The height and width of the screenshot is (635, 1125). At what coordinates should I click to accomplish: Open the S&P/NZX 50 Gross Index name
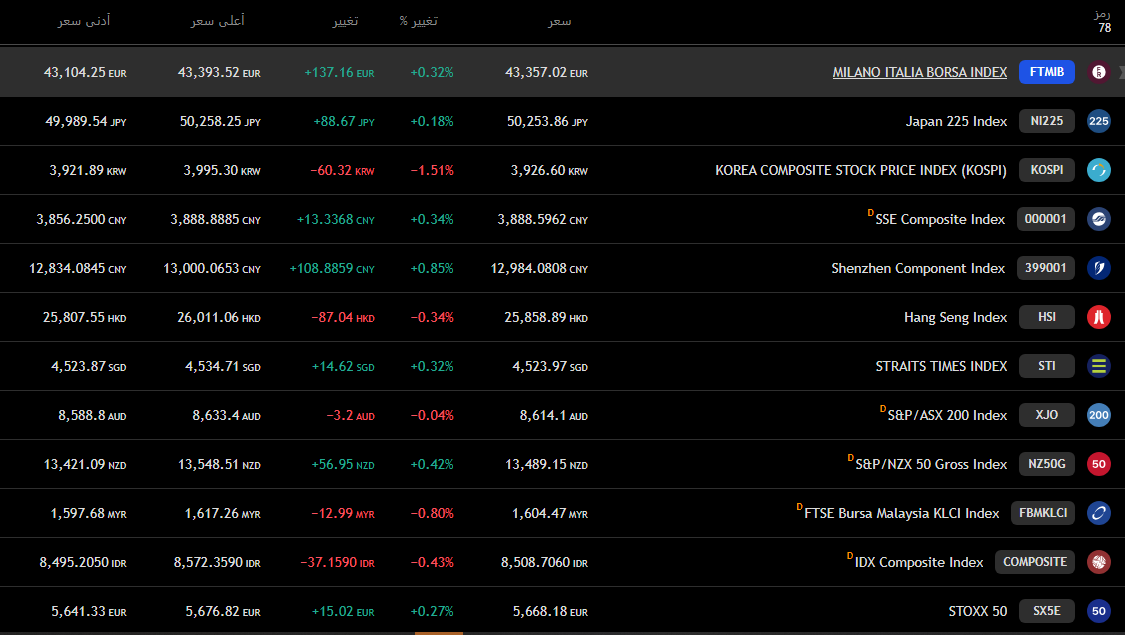(x=931, y=464)
